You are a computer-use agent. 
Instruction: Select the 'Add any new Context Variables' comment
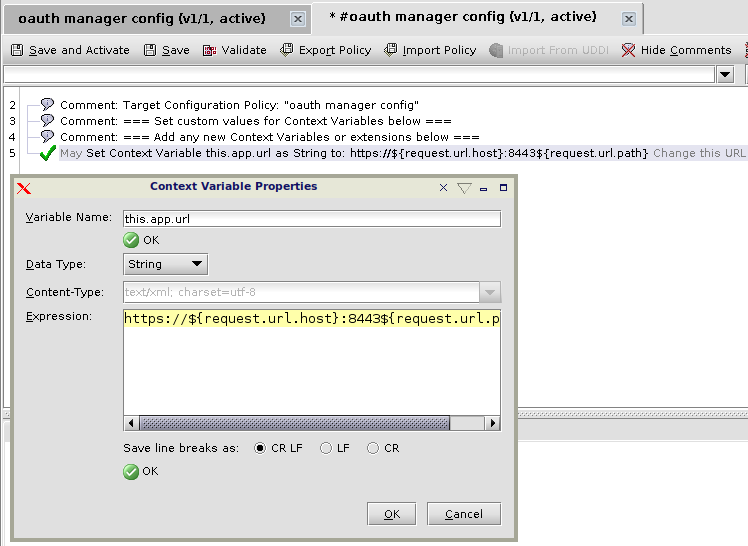[270, 137]
